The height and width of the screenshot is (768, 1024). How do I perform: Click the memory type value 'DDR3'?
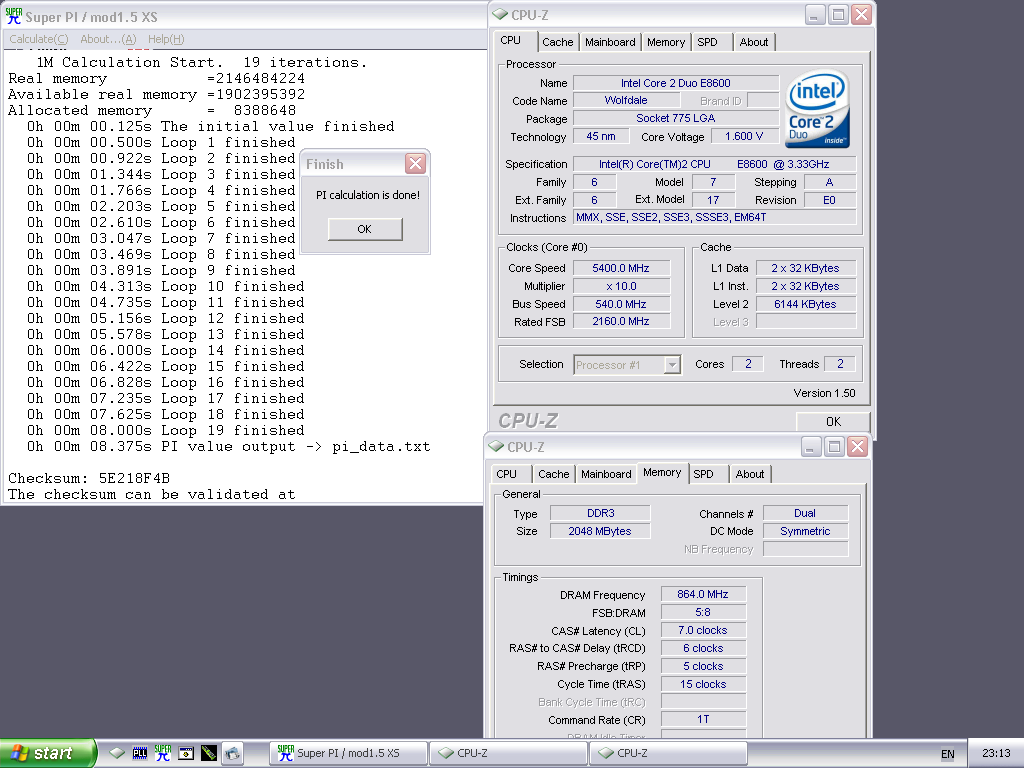click(x=600, y=513)
